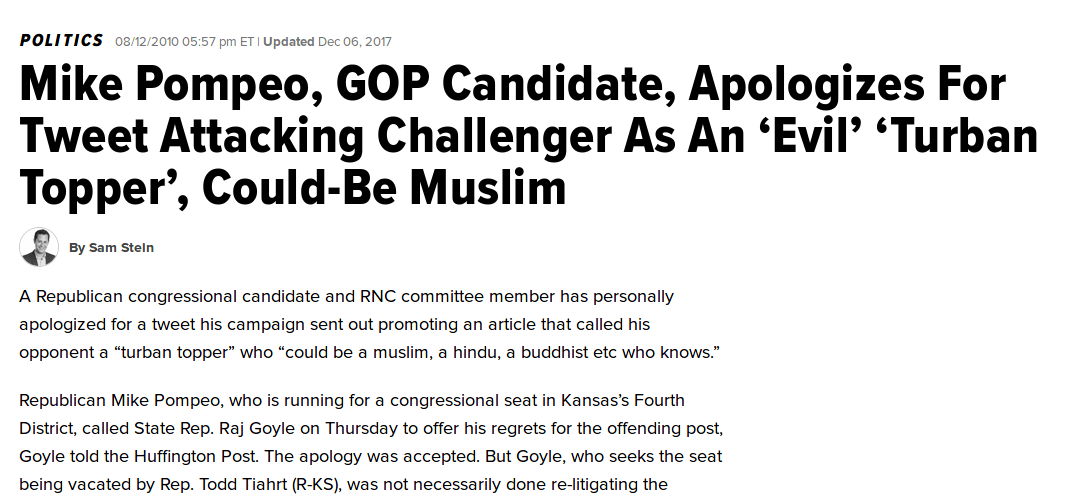Screen dimensions: 1073x495
Task: Click the Updated Dec 06, 2017 date
Action: (x=327, y=42)
